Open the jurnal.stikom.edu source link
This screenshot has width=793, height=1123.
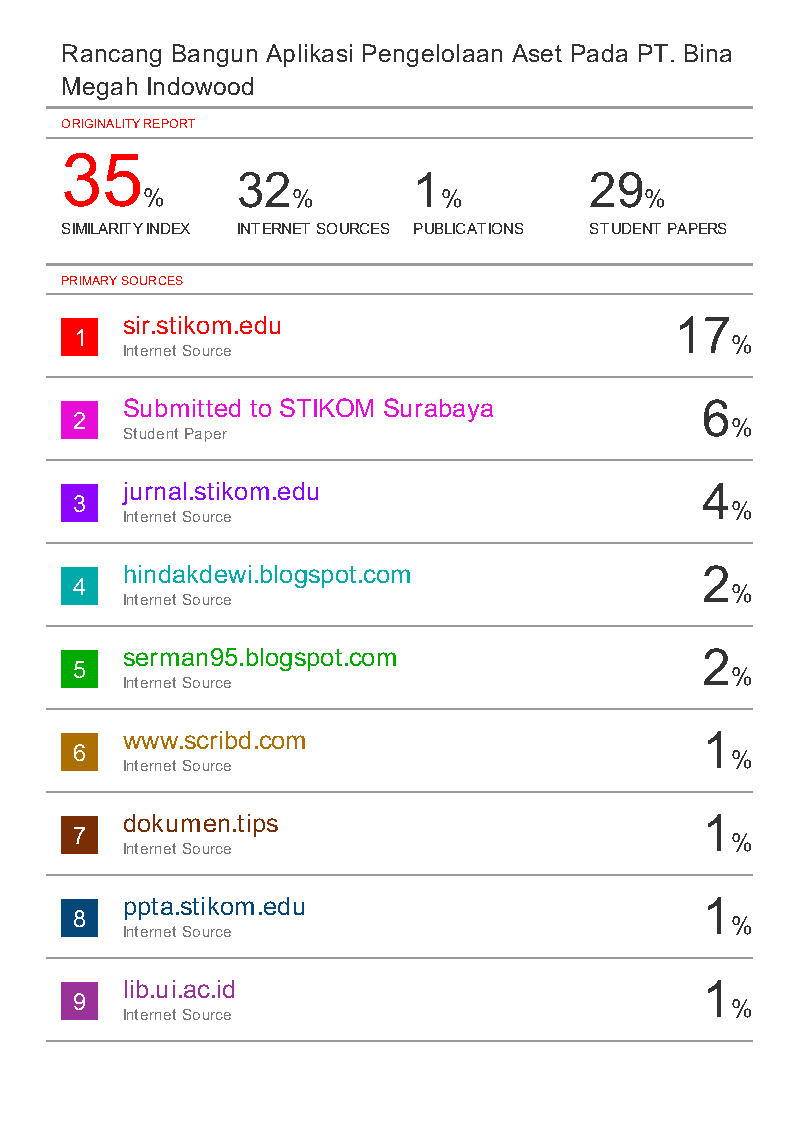pyautogui.click(x=221, y=492)
